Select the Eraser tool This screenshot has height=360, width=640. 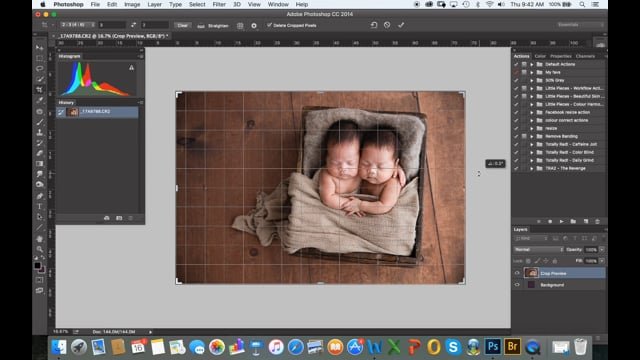coord(40,153)
